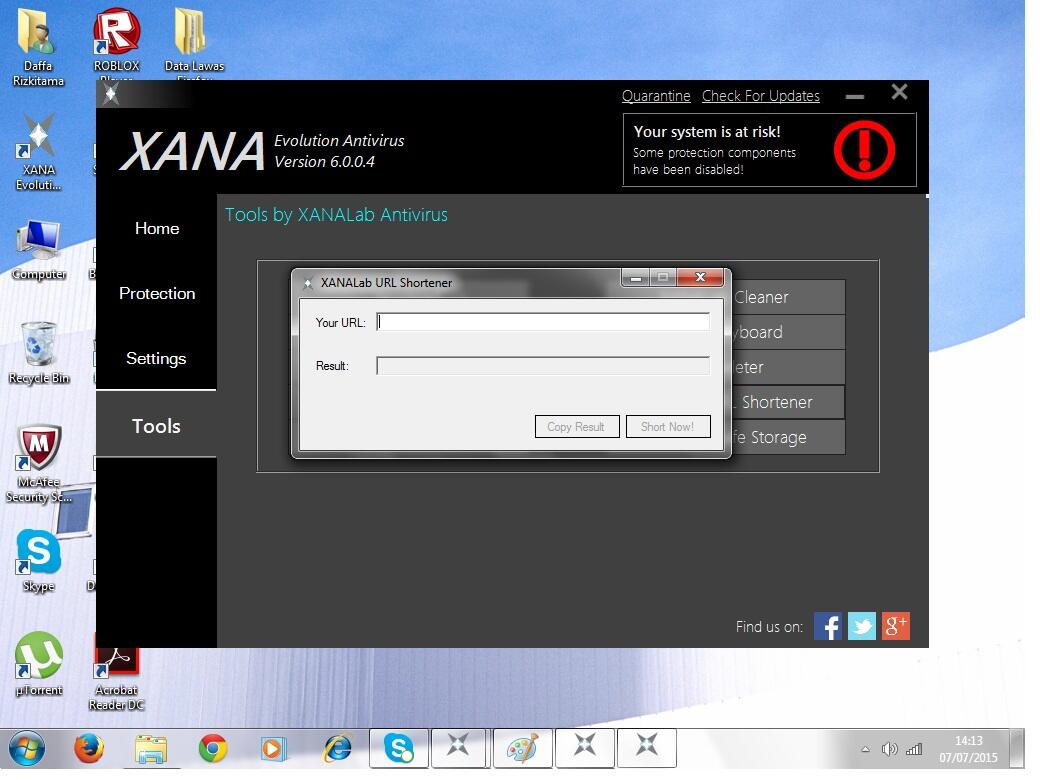Open Windows Media Player taskbar icon
Screen dimensions: 1040x780
pyautogui.click(x=273, y=749)
